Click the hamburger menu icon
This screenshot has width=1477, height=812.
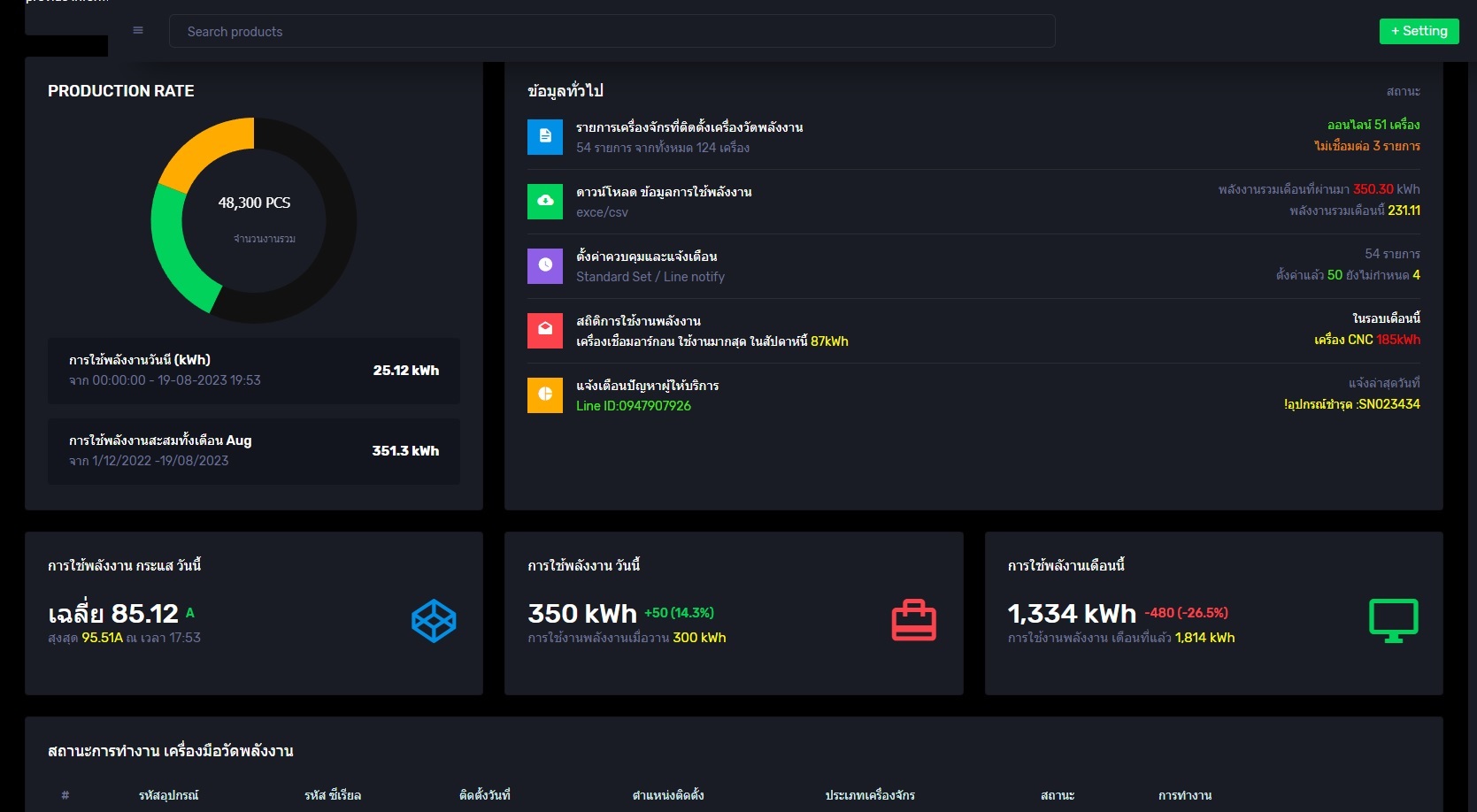[138, 31]
